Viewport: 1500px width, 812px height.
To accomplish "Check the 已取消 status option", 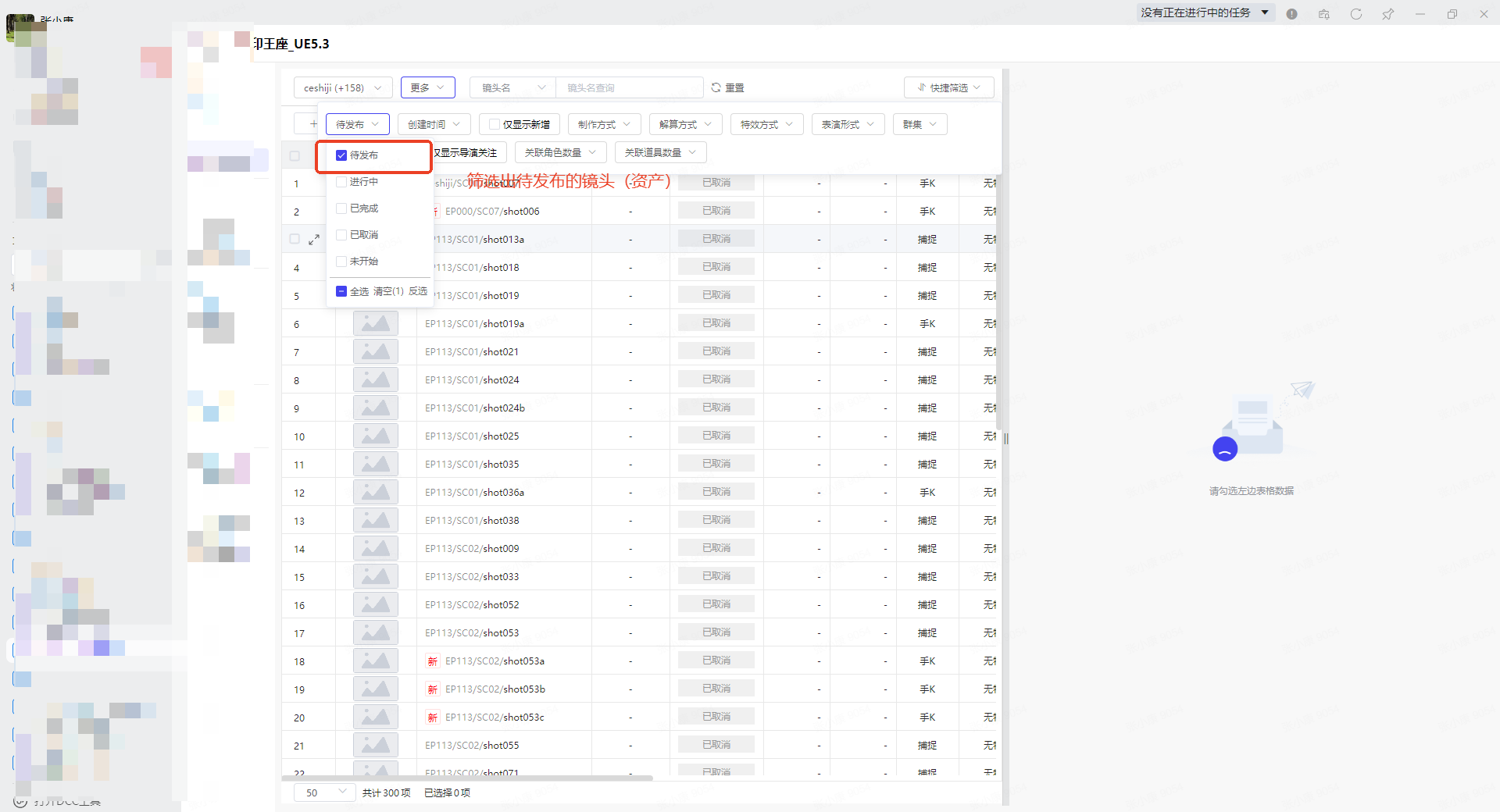I will click(x=341, y=235).
